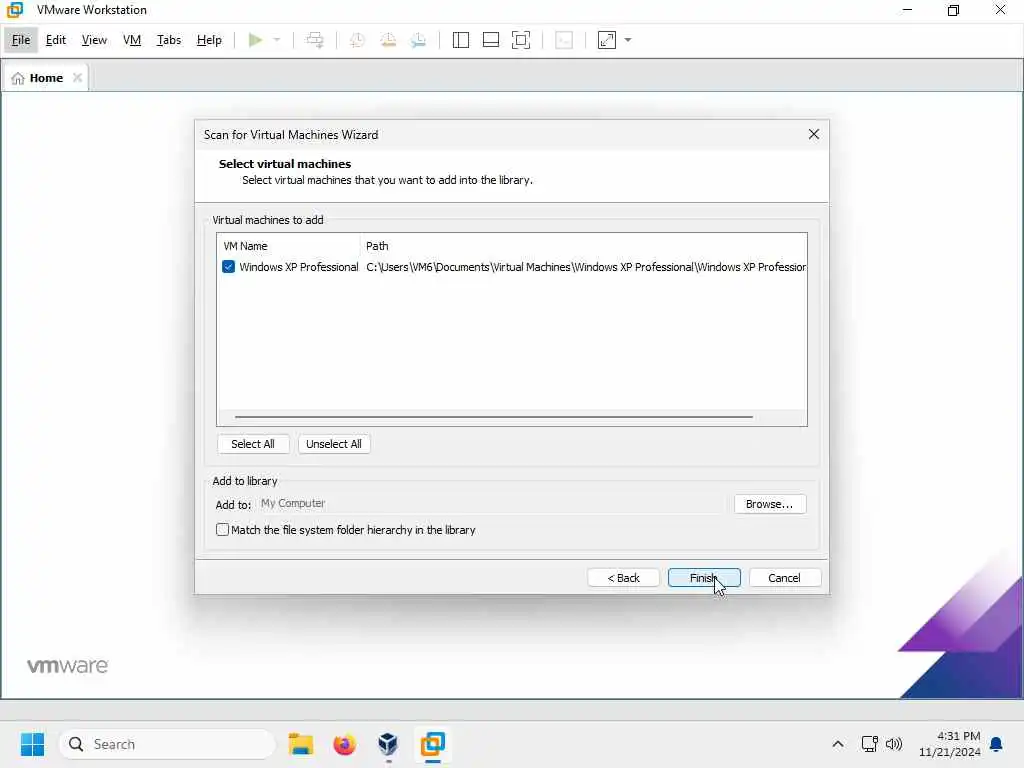
Task: Click the green Power On play icon
Action: pos(255,40)
